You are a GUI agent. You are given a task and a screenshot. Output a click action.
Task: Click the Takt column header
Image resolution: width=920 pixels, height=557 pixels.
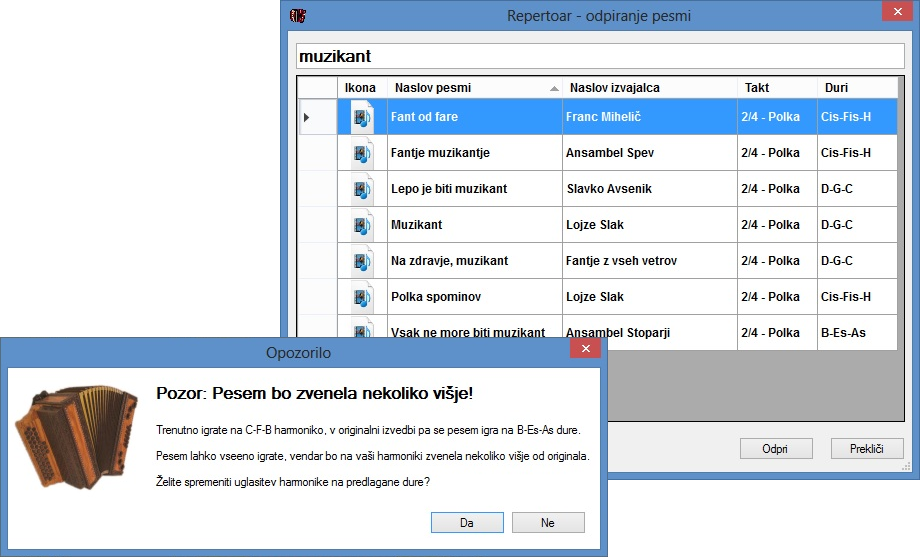[777, 88]
